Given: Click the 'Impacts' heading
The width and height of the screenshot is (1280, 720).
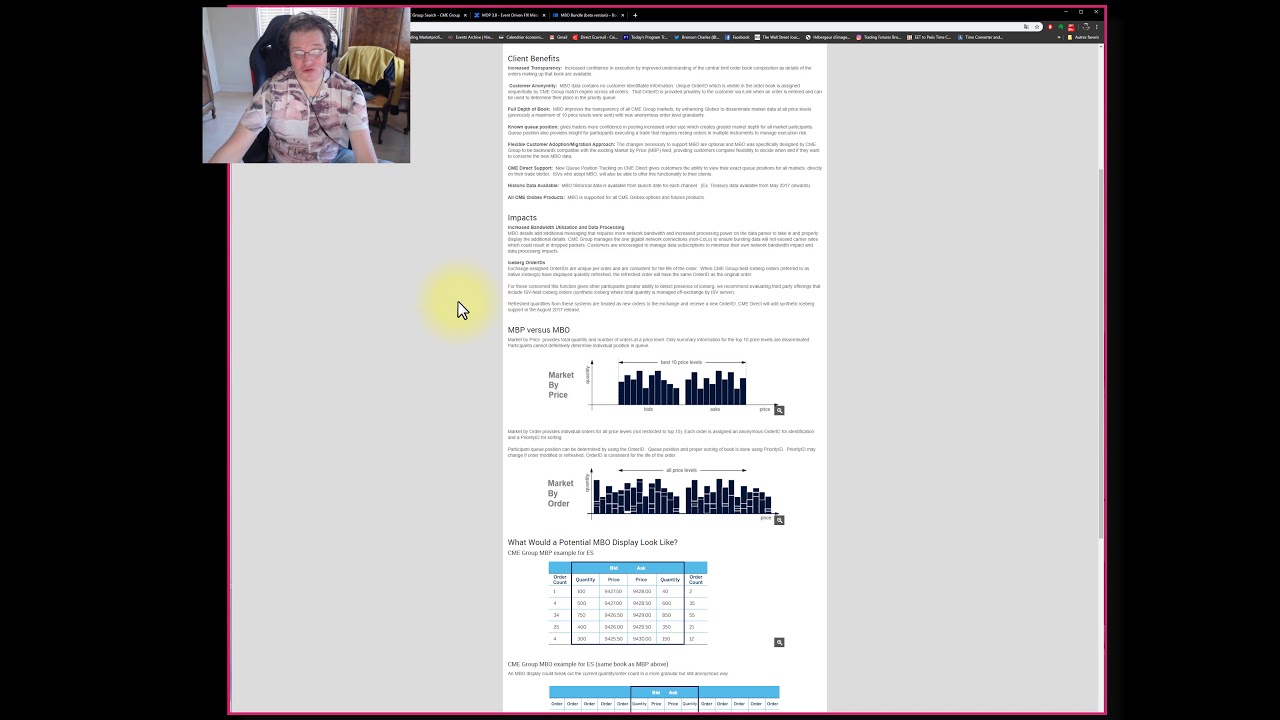Looking at the screenshot, I should point(522,217).
